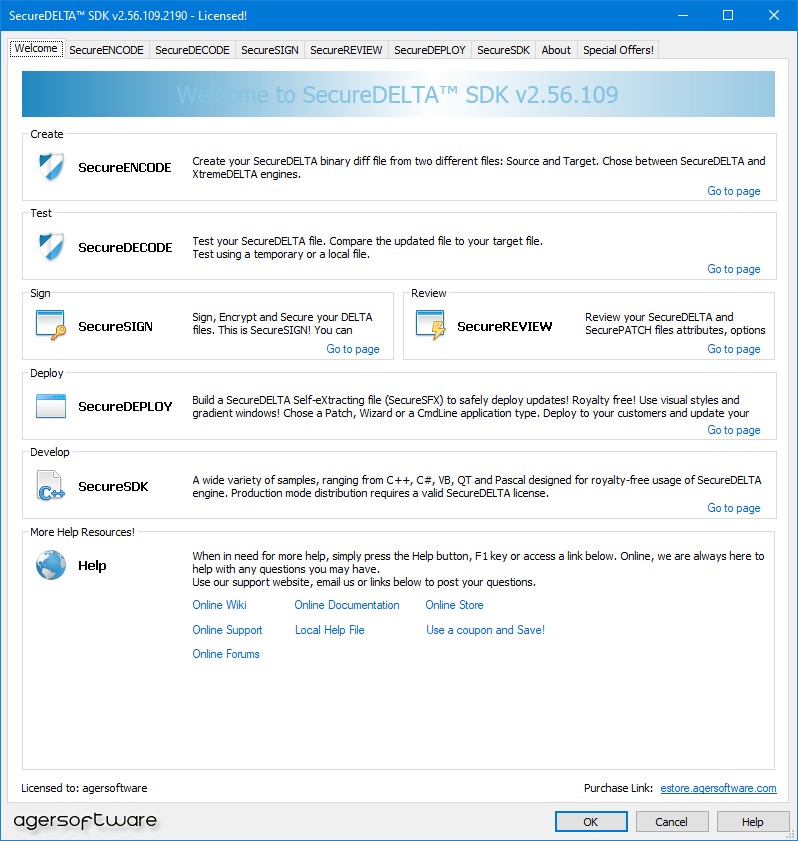Click the SecureSDK C++ file icon
Viewport: 798px width, 841px height.
[x=51, y=485]
